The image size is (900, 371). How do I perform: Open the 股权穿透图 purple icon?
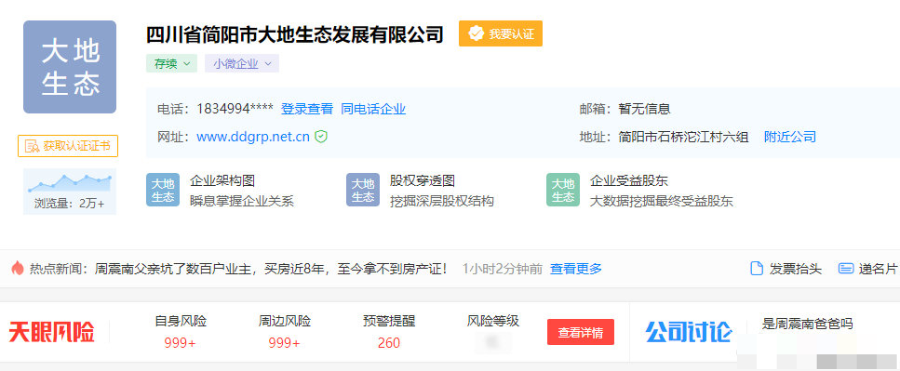363,190
